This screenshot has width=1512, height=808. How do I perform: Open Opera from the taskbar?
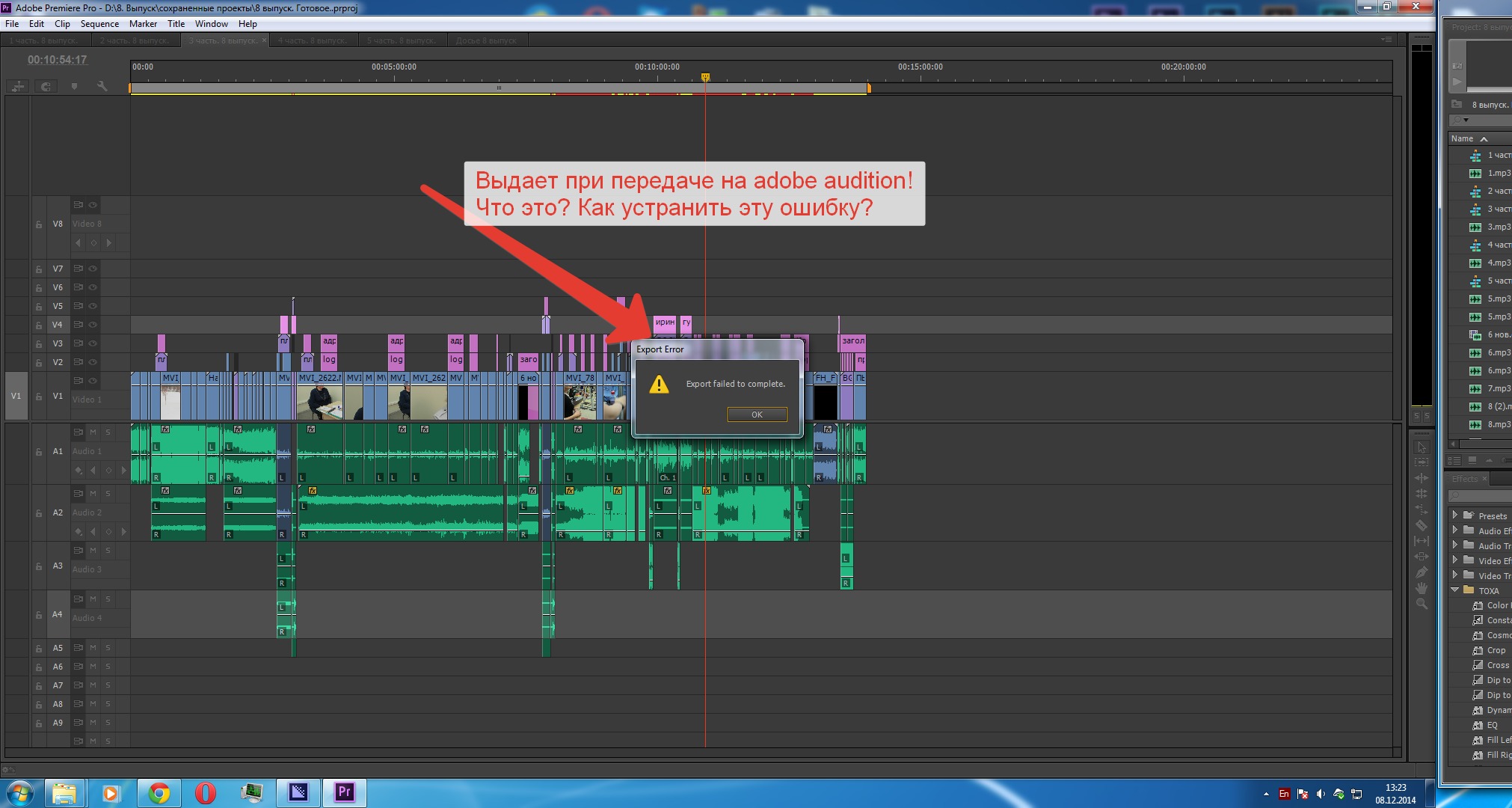click(205, 793)
